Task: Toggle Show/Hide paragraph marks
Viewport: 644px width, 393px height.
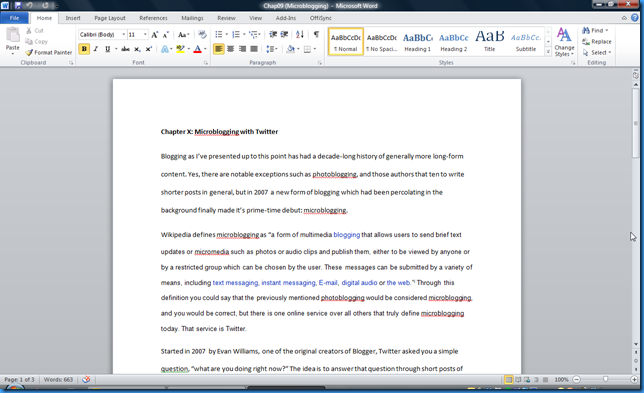Action: pos(316,34)
